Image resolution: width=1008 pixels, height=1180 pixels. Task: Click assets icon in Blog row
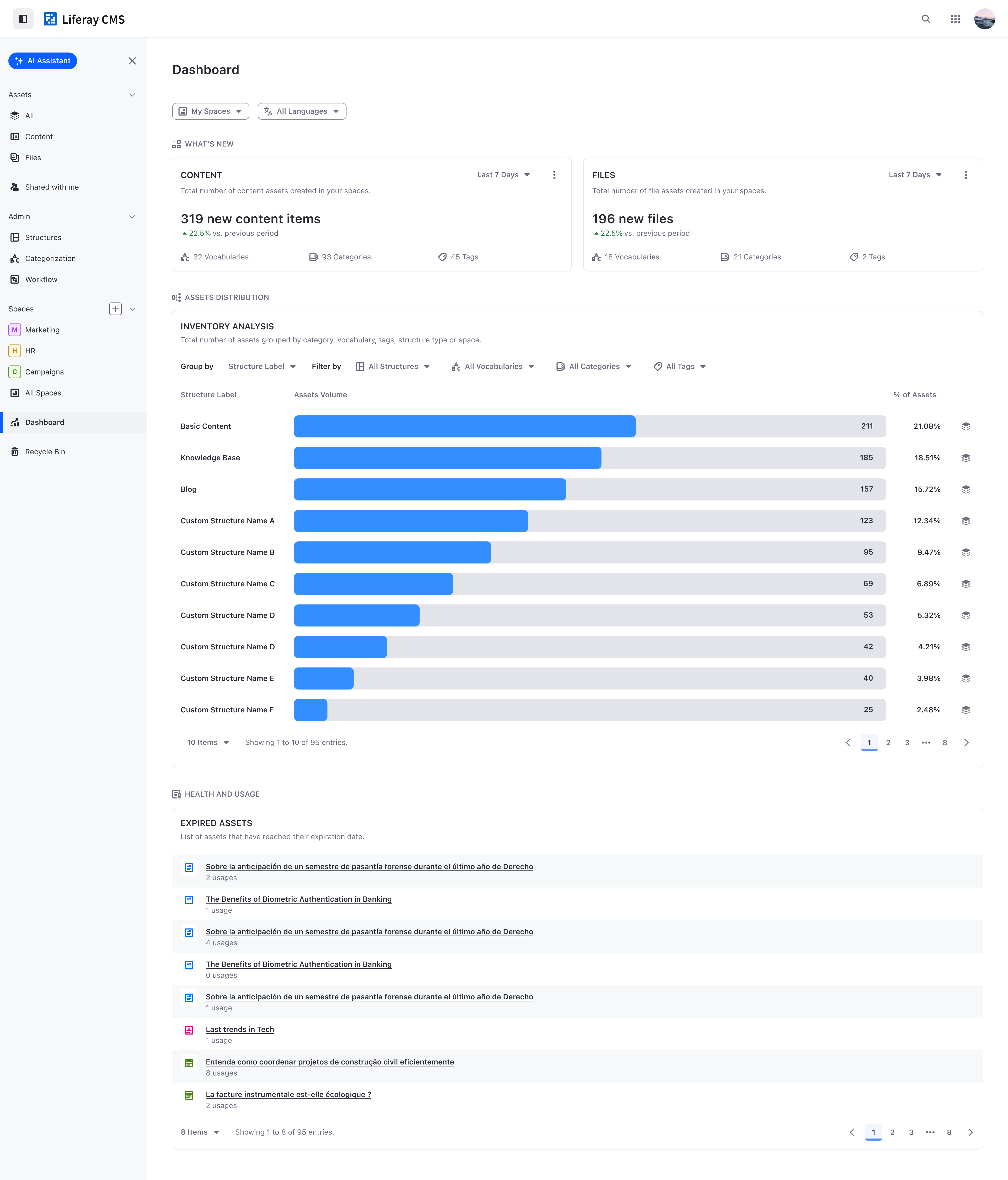pyautogui.click(x=965, y=489)
